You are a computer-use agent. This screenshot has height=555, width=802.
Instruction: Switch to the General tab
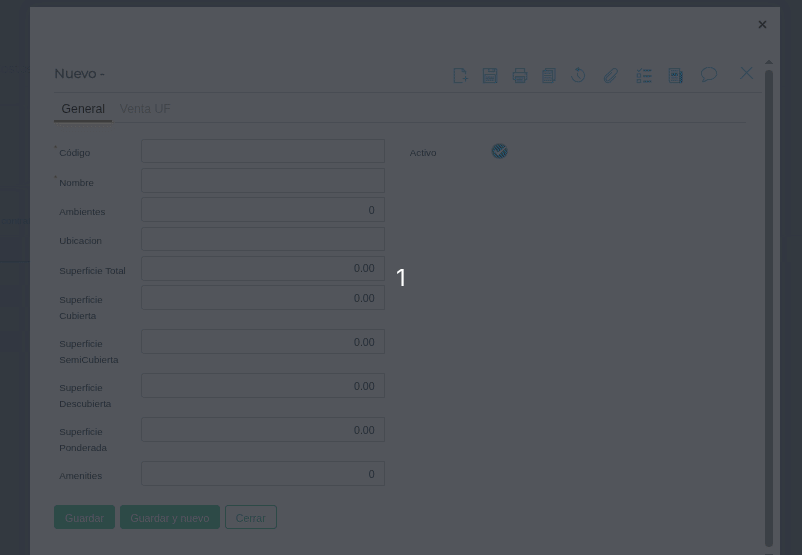83,109
